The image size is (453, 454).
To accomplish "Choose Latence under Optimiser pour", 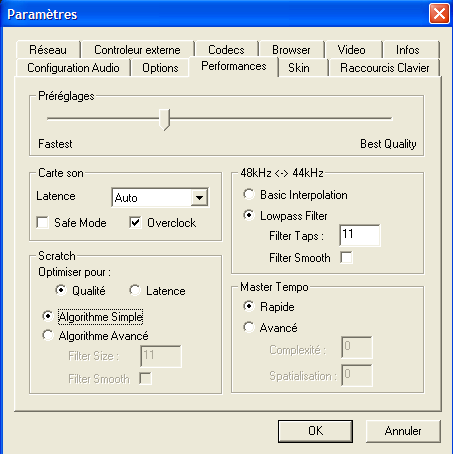I will coord(135,290).
